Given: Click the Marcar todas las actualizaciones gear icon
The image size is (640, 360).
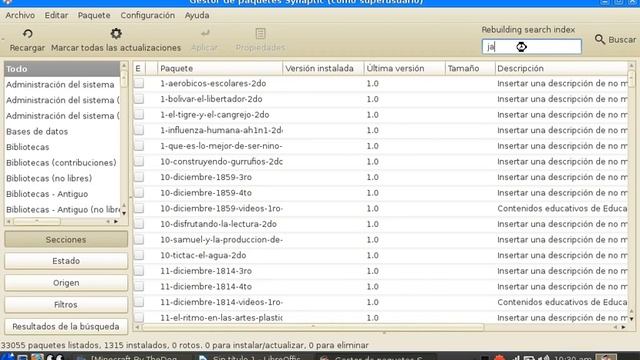Looking at the screenshot, I should (116, 33).
